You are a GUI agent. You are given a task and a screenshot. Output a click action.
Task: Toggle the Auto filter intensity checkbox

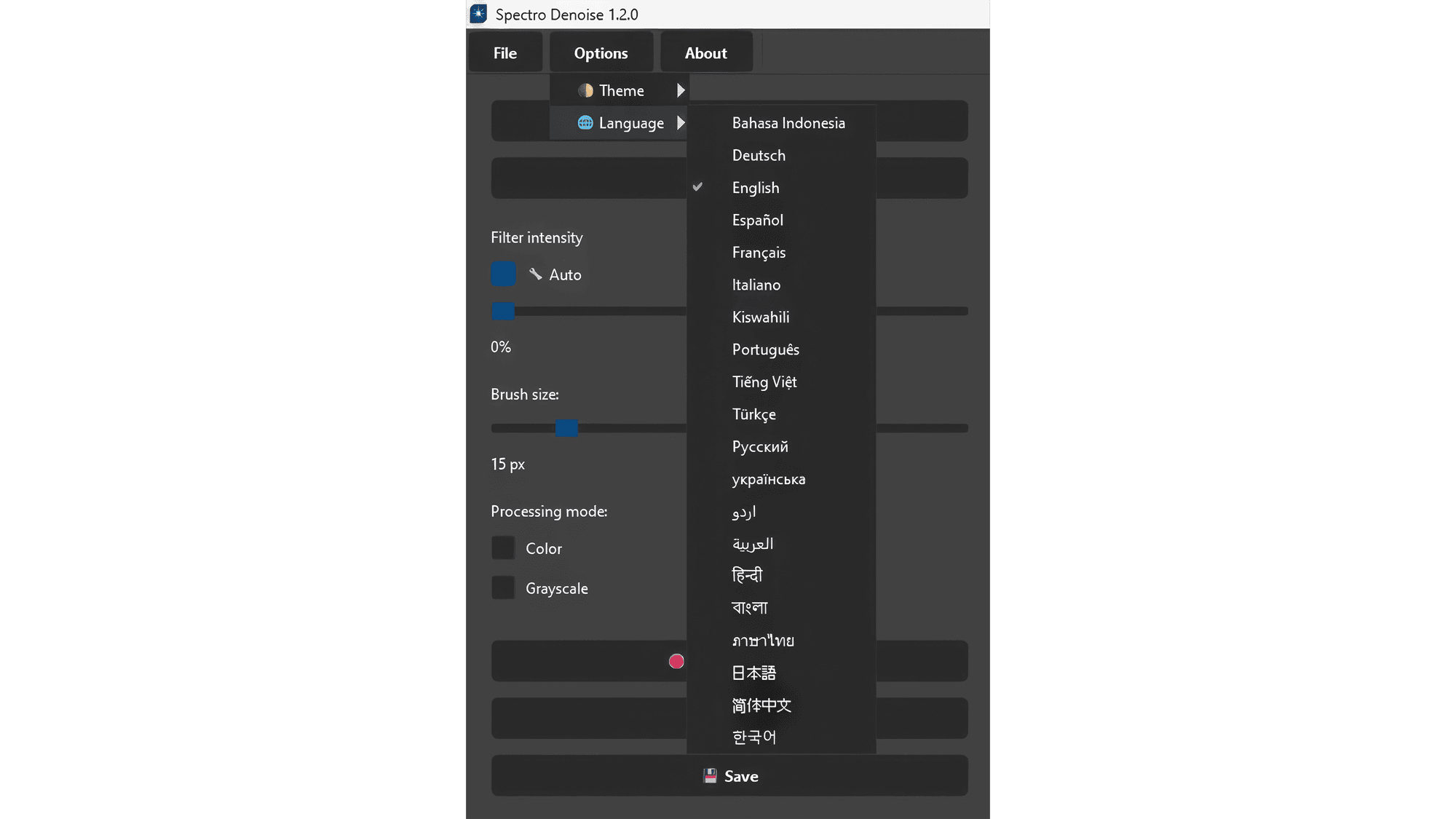click(x=503, y=274)
